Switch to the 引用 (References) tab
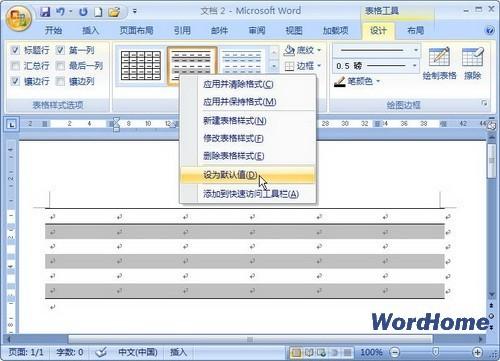Image resolution: width=500 pixels, height=361 pixels. pyautogui.click(x=182, y=31)
